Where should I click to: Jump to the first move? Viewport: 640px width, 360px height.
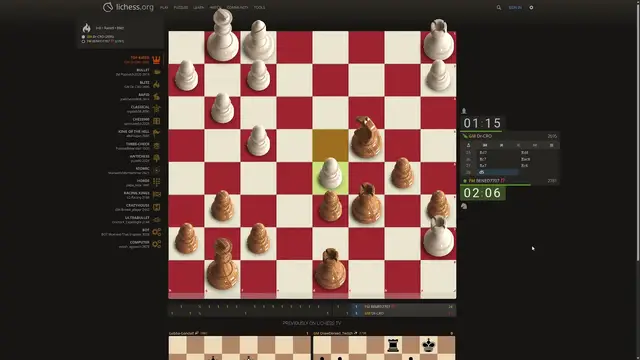click(x=485, y=145)
